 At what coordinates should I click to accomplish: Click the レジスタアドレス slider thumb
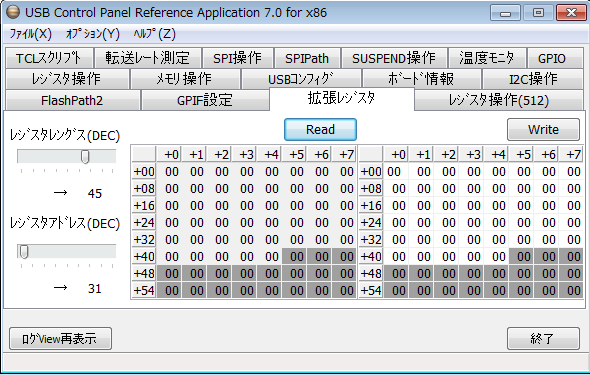coord(24,252)
